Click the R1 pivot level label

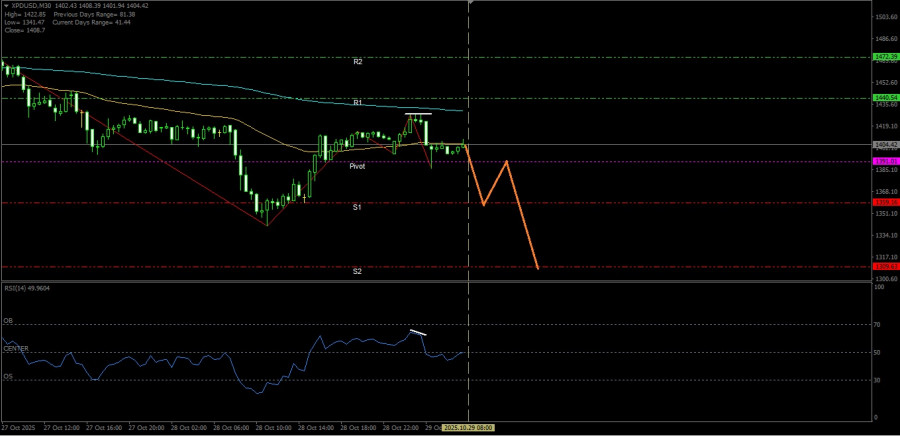click(358, 103)
